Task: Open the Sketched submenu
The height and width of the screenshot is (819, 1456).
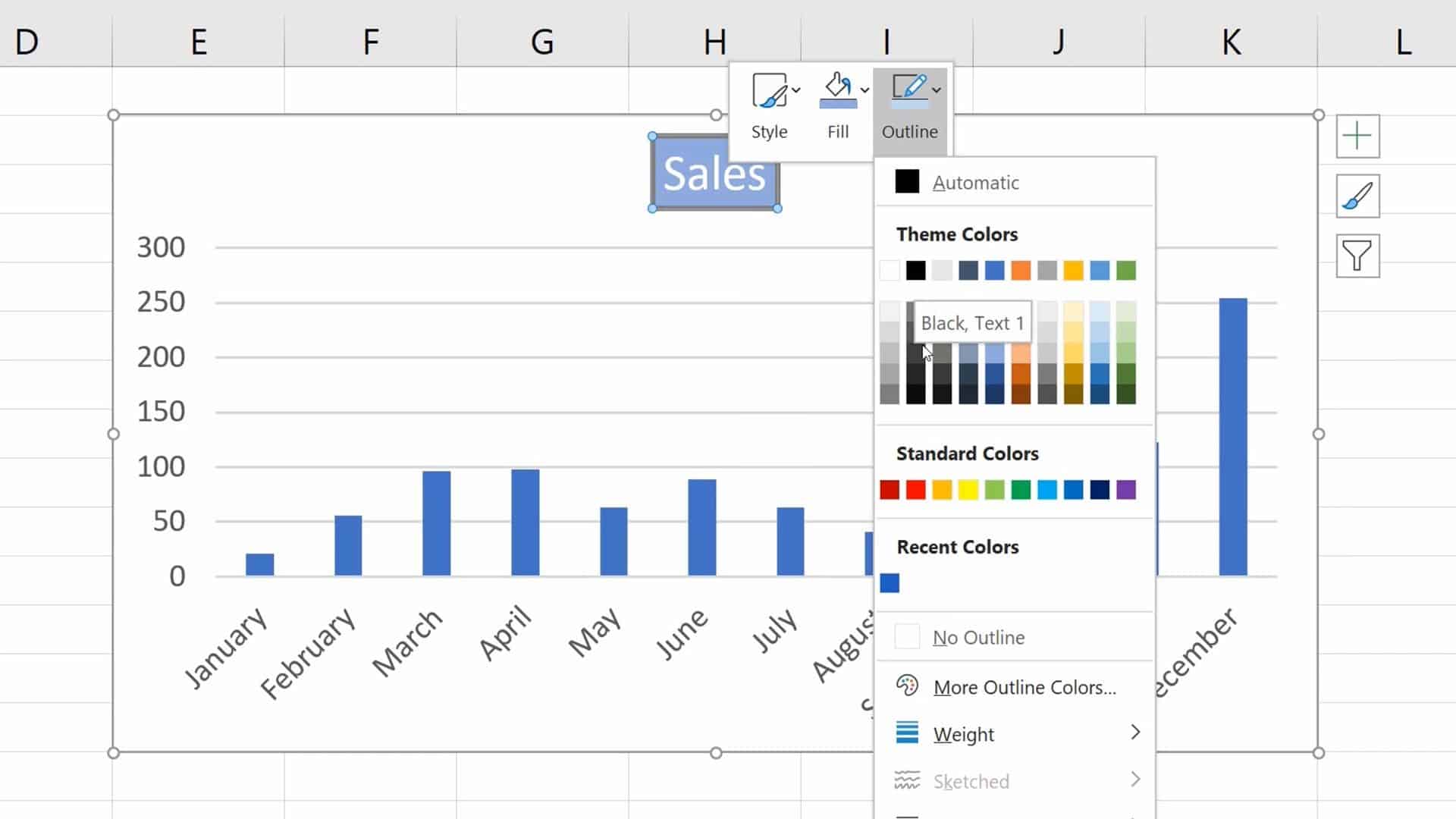Action: [1015, 780]
